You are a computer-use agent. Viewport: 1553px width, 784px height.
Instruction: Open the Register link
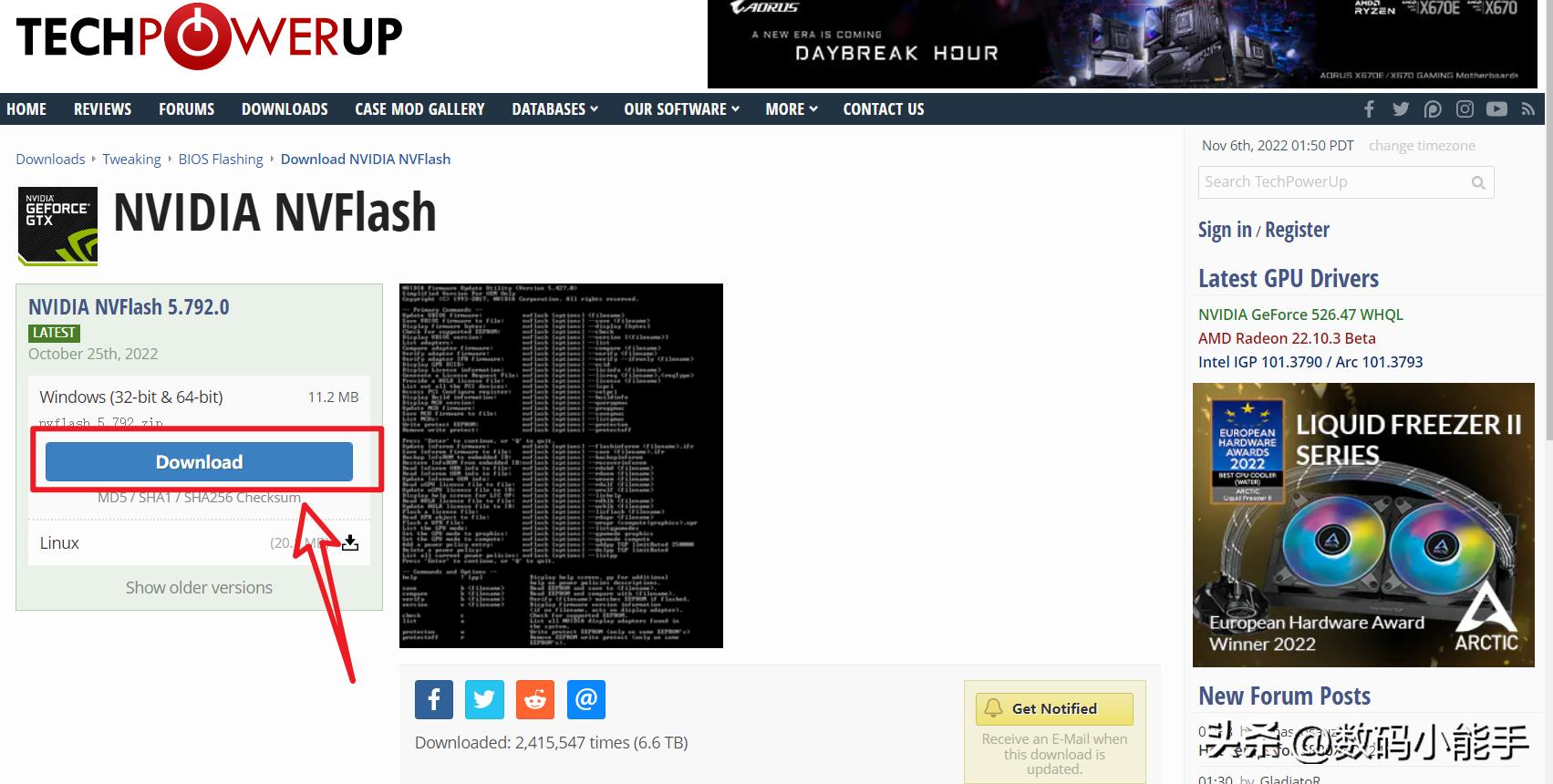point(1297,230)
